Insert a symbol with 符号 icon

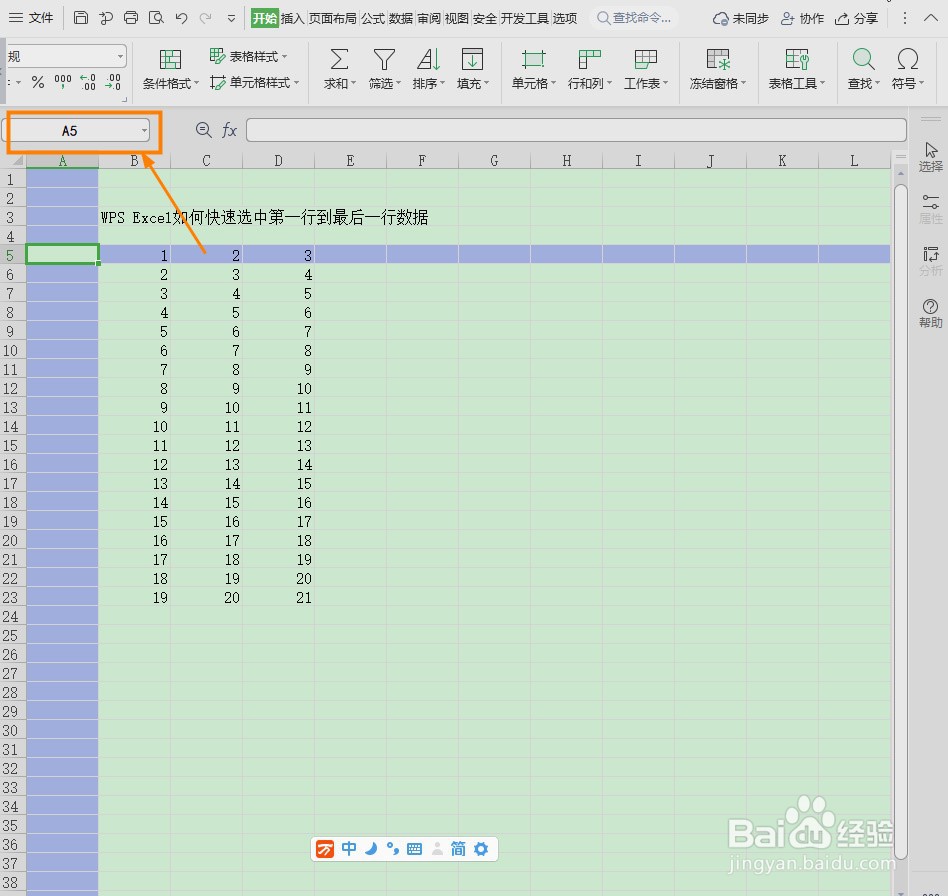pos(904,68)
